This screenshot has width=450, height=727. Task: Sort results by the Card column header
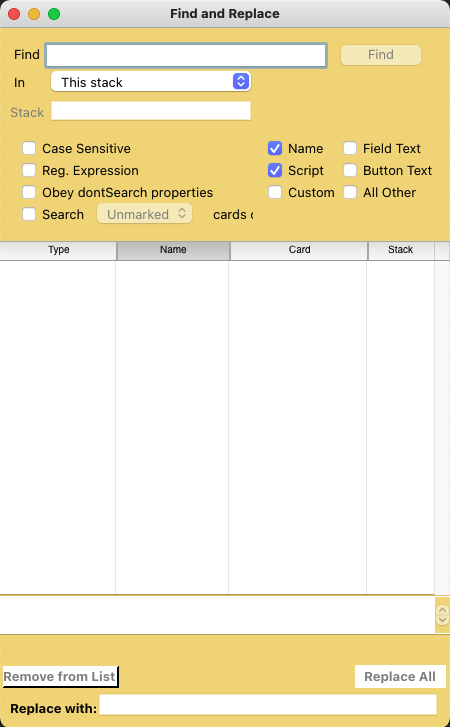click(x=299, y=250)
